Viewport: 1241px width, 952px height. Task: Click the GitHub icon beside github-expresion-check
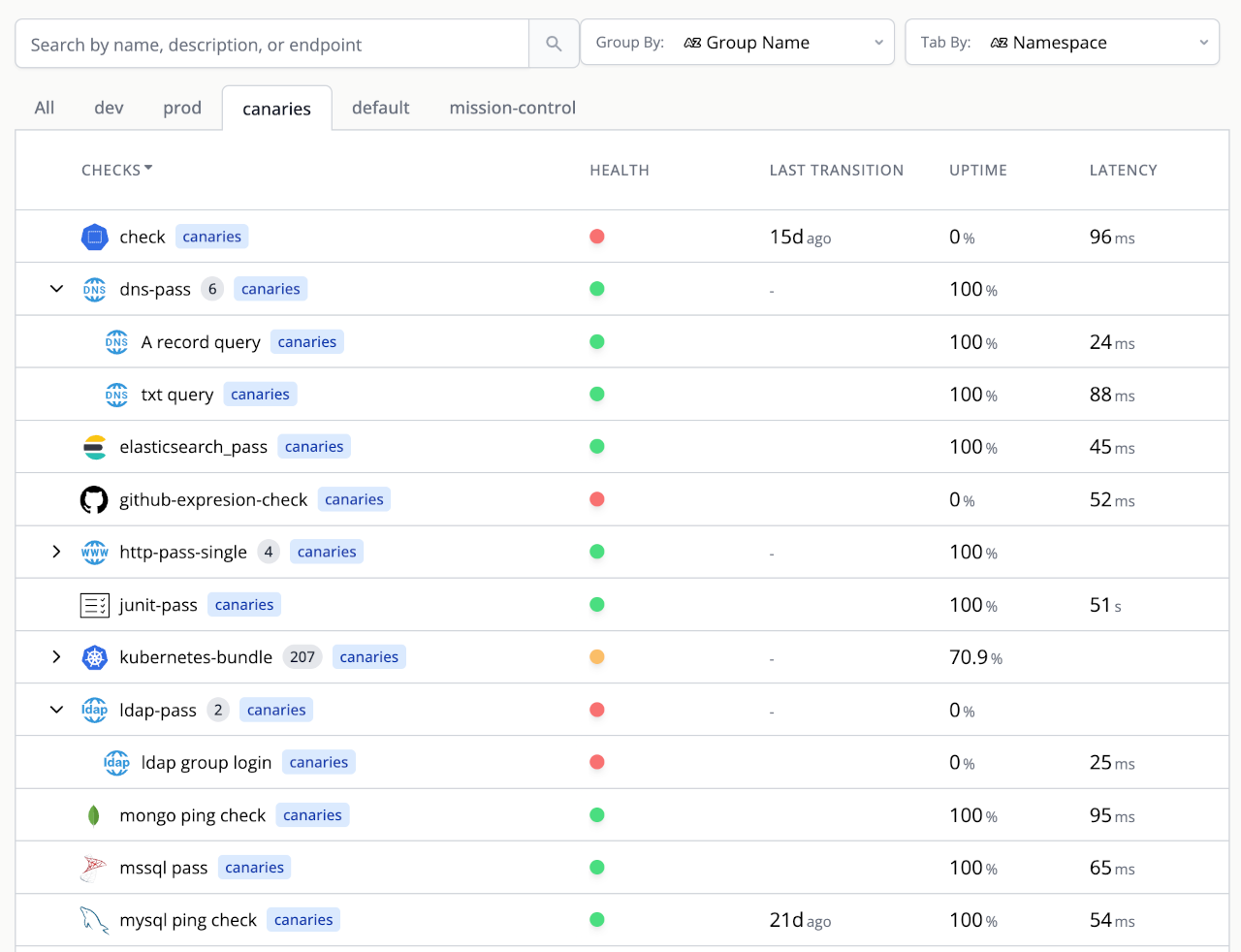click(94, 498)
